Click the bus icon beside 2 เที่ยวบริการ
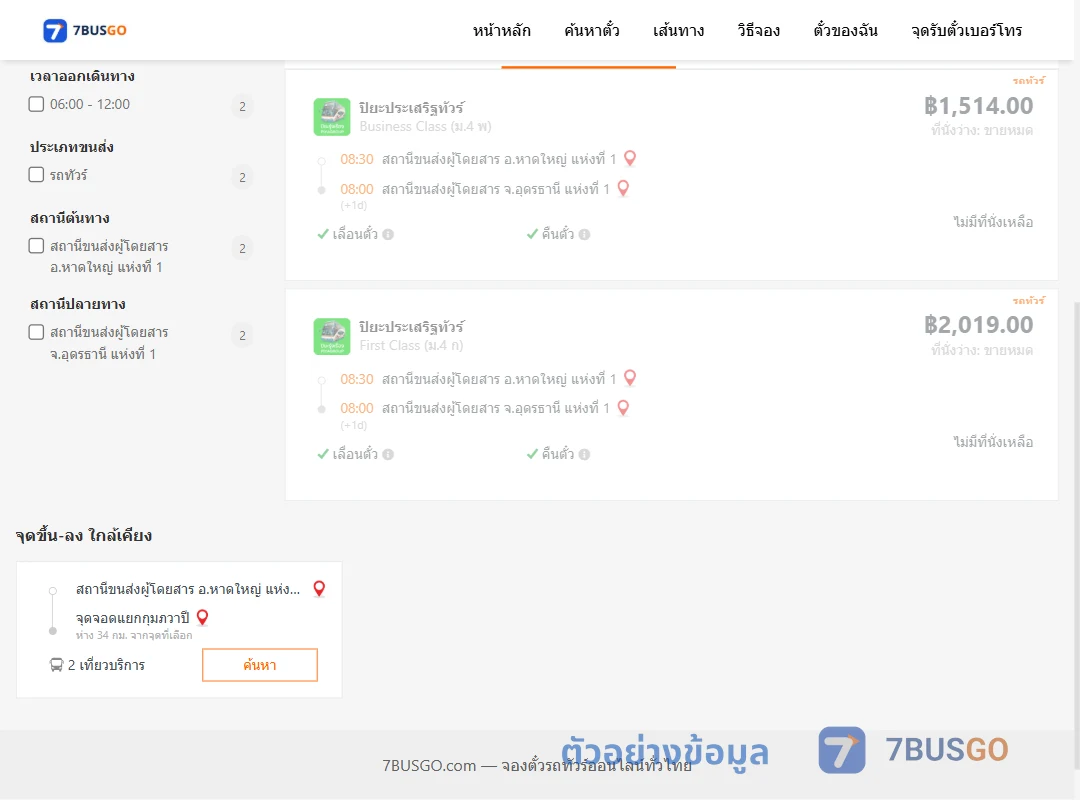The image size is (1080, 800). pyautogui.click(x=56, y=665)
